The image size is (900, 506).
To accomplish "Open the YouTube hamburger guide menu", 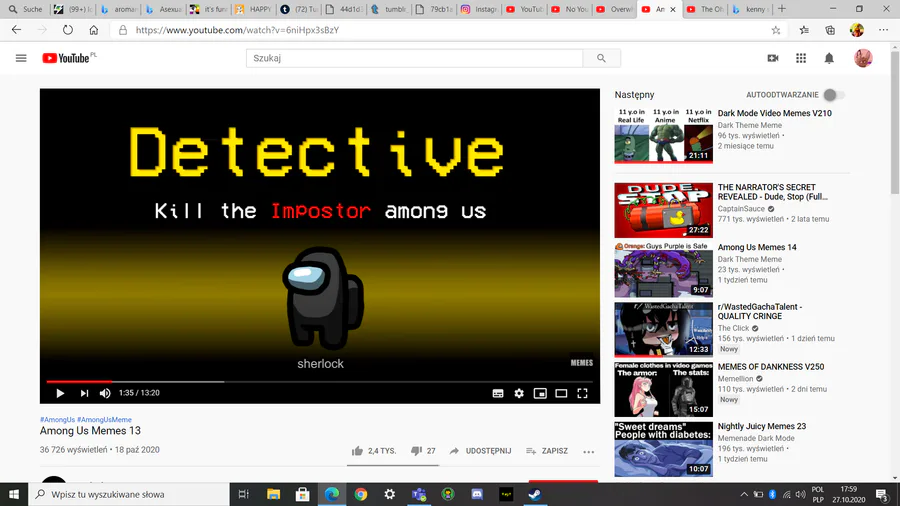I will click(21, 58).
